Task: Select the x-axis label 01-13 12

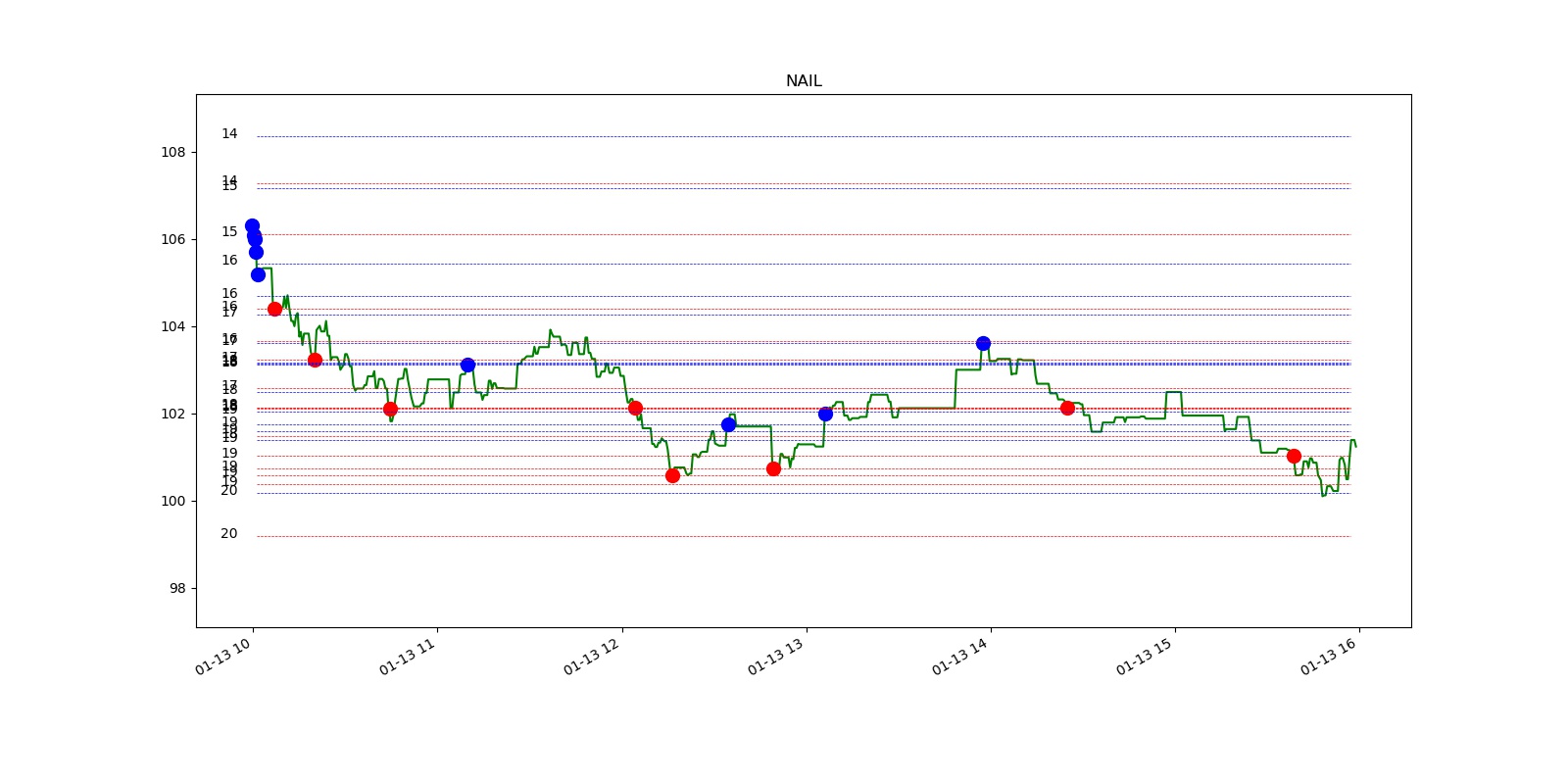Action: coord(592,657)
